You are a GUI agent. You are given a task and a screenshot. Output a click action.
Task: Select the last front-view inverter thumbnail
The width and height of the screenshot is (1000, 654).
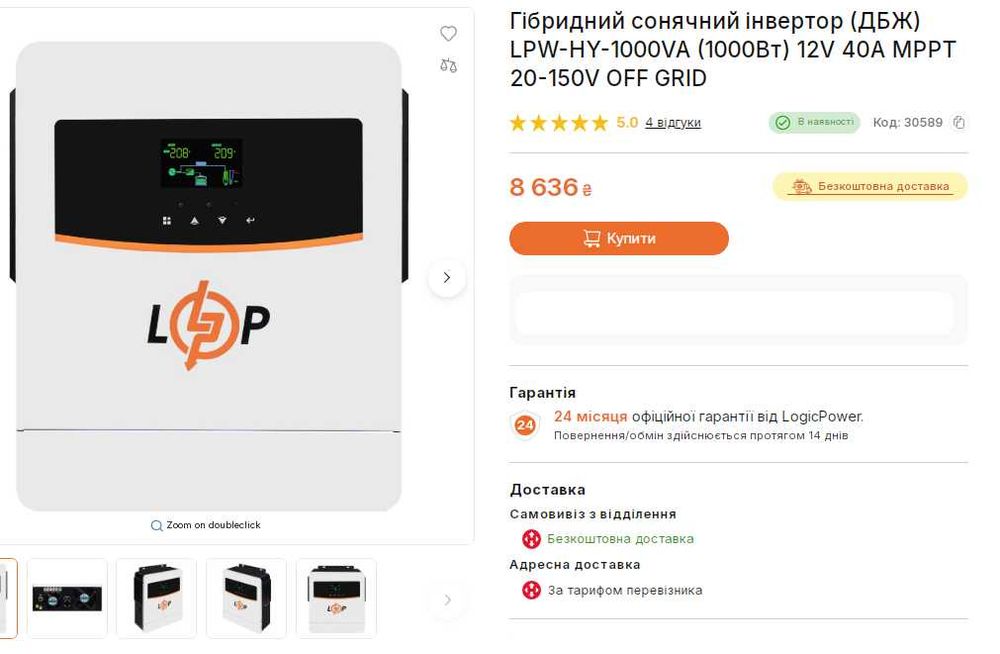click(336, 598)
